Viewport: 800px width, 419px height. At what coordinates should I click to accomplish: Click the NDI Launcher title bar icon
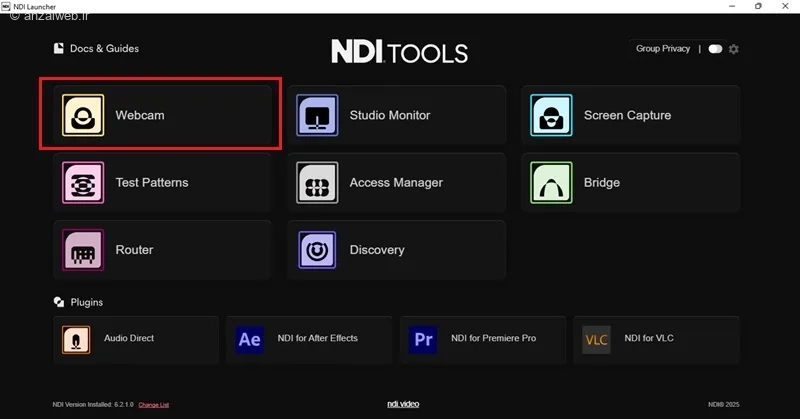[x=6, y=6]
